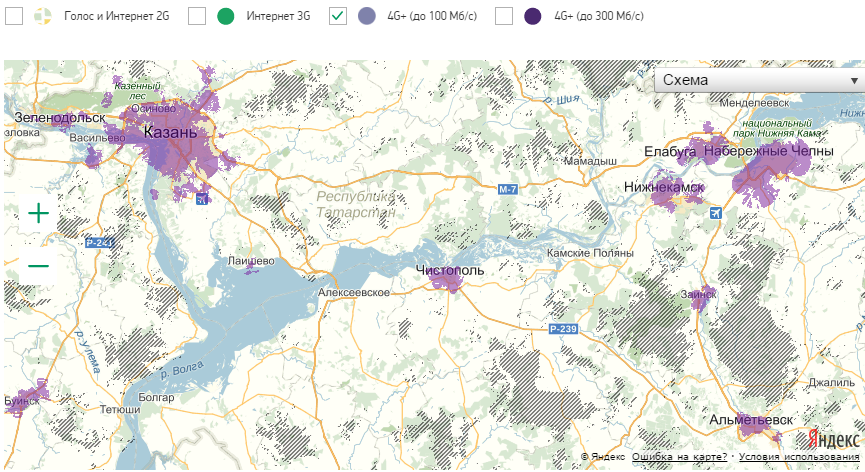
Task: Click the dark purple 4G+ 300 Мб/с circle
Action: 532,16
